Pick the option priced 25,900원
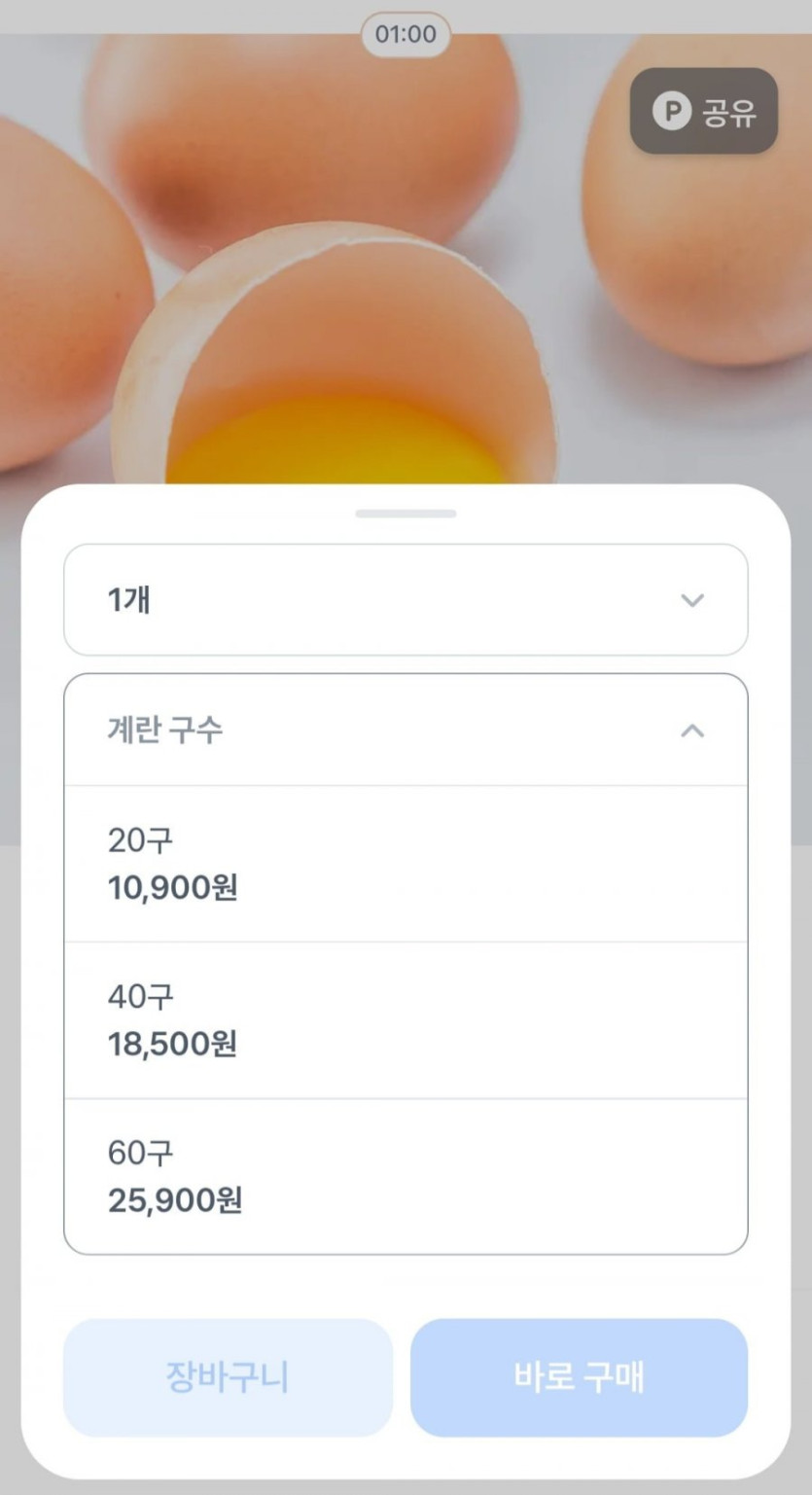Screen dimensions: 812x1495 coord(175,1201)
